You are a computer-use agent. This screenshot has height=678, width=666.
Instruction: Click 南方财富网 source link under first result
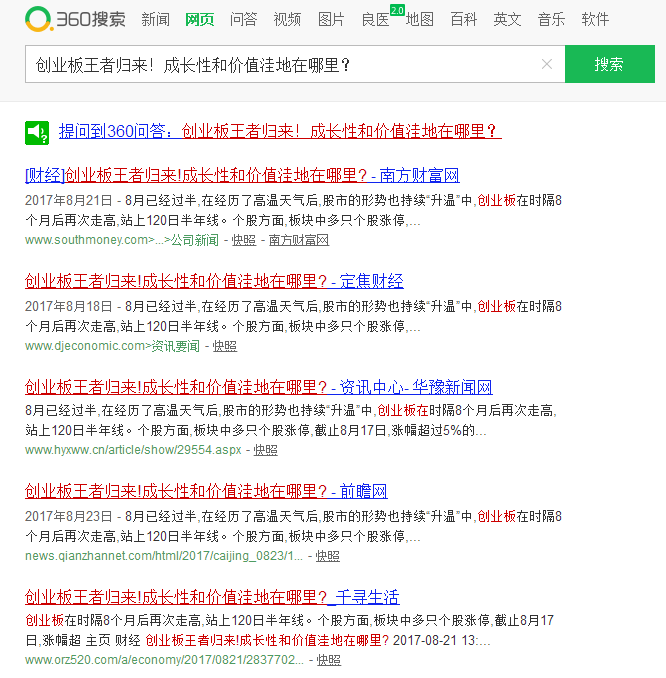(299, 240)
